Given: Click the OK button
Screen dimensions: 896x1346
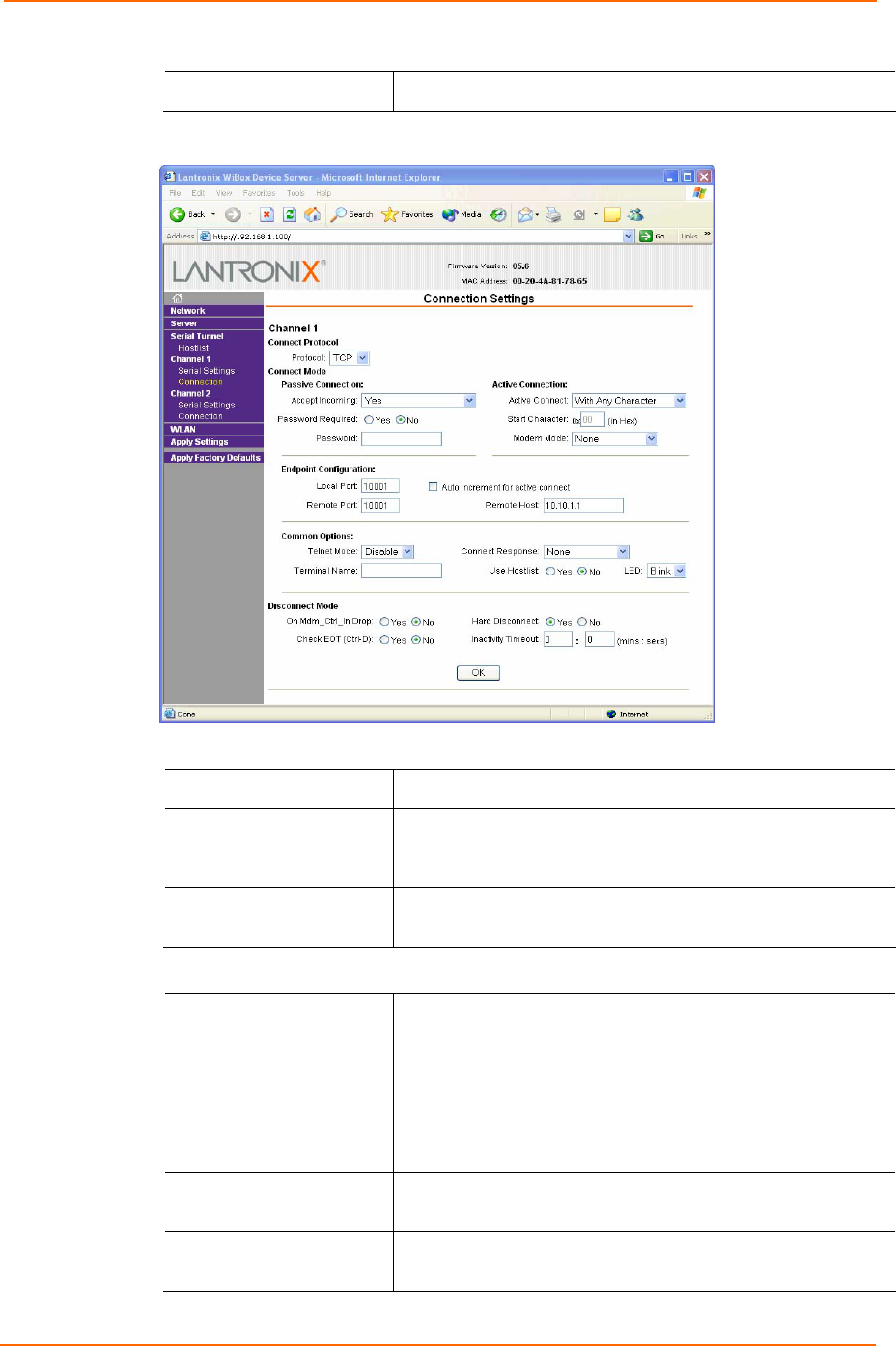Looking at the screenshot, I should tap(478, 673).
